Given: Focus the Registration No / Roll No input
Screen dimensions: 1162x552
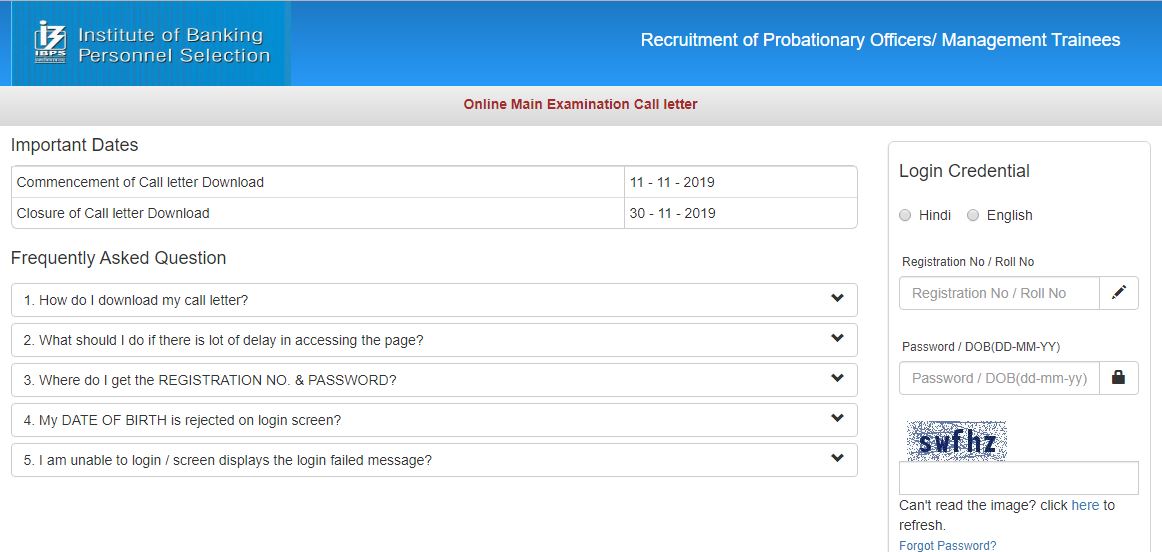Looking at the screenshot, I should 998,293.
